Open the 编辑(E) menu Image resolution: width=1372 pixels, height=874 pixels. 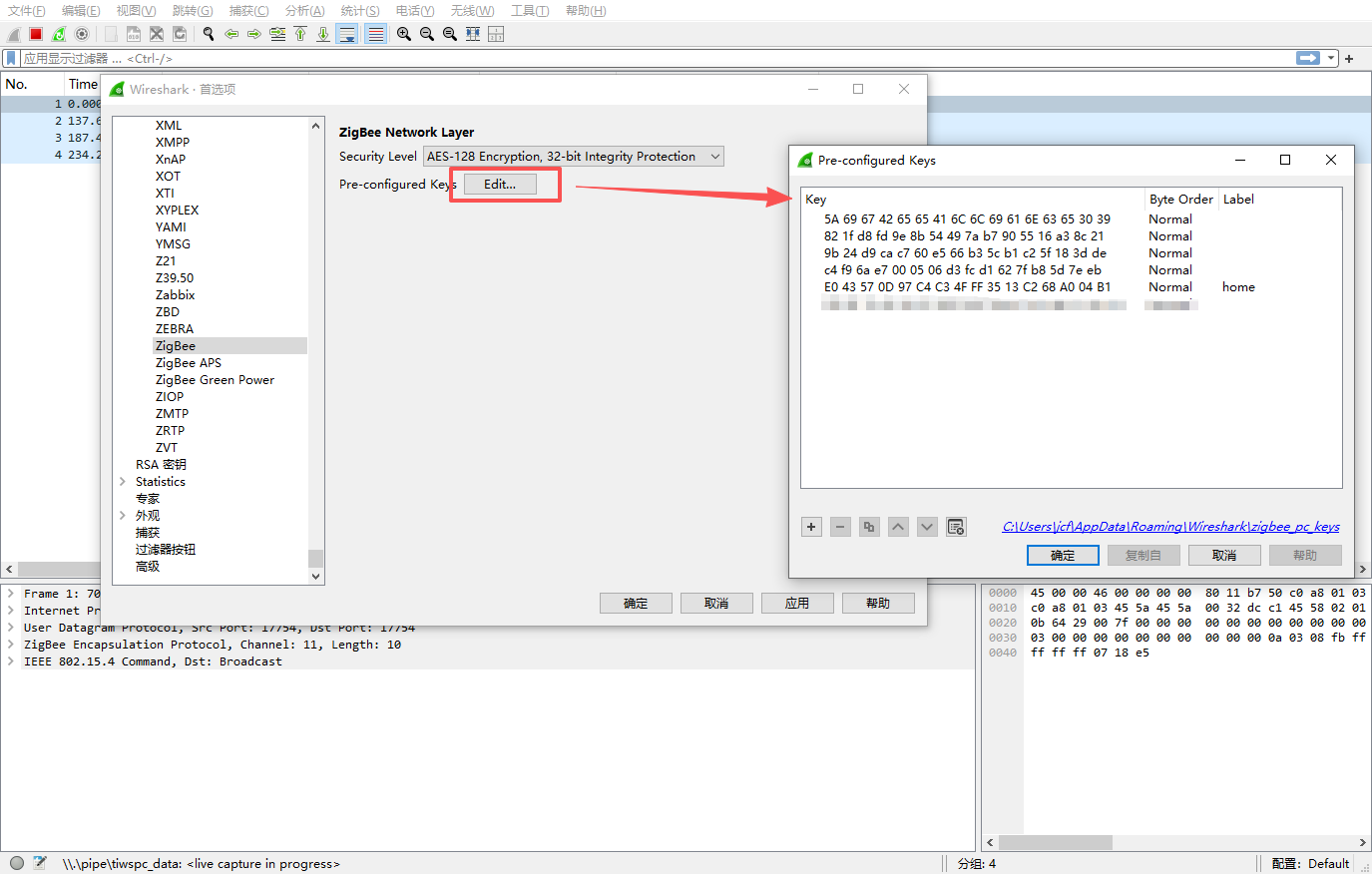coord(81,10)
